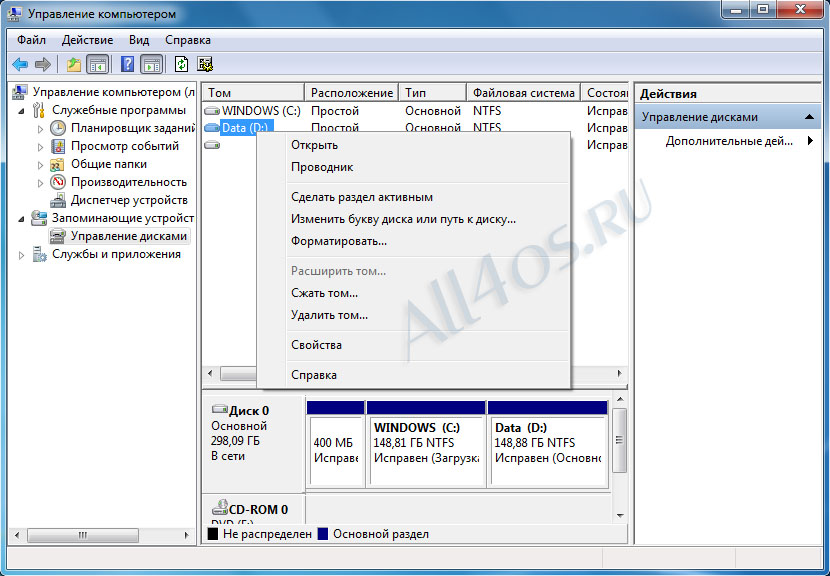
Task: Click the Основной раздел blue legend swatch
Action: point(323,534)
